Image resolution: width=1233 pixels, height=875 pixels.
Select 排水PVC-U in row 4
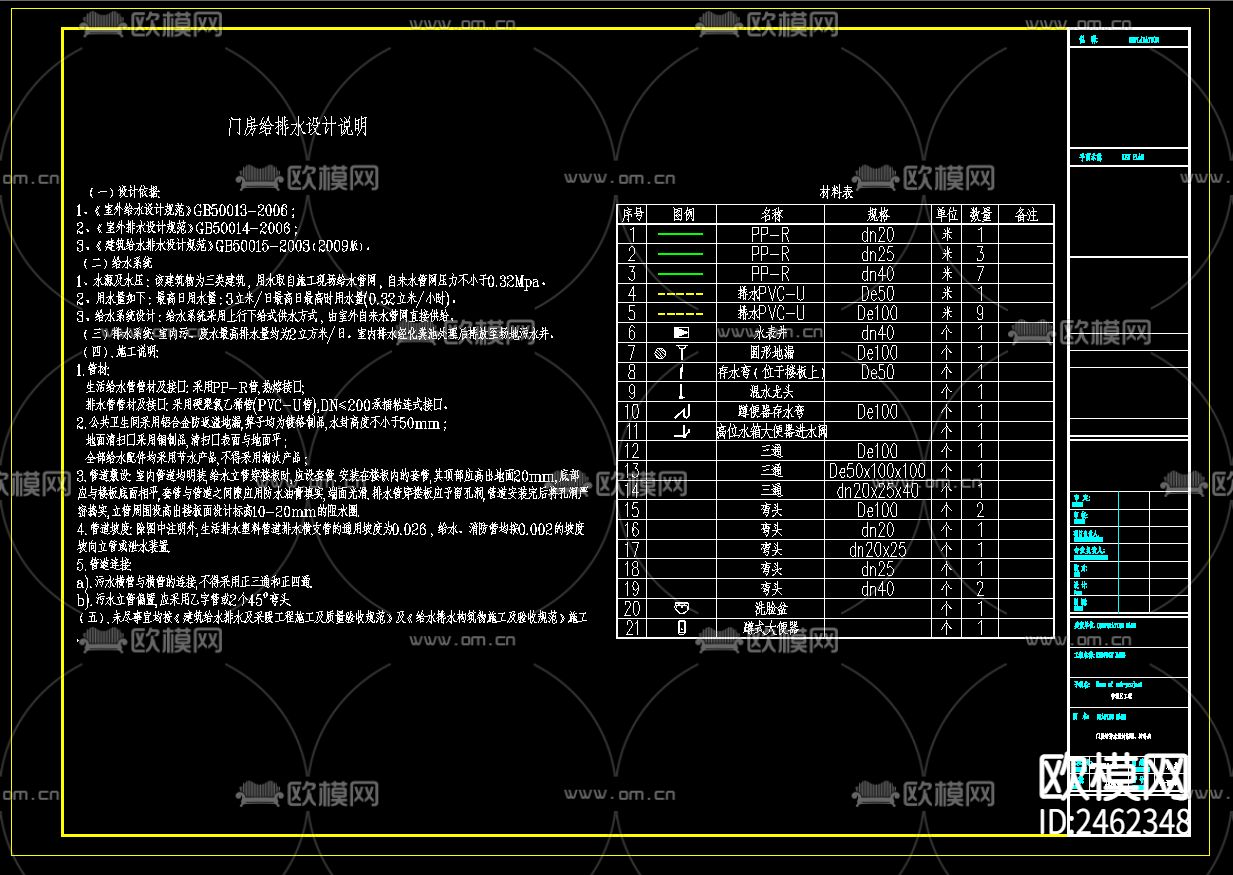tap(771, 293)
